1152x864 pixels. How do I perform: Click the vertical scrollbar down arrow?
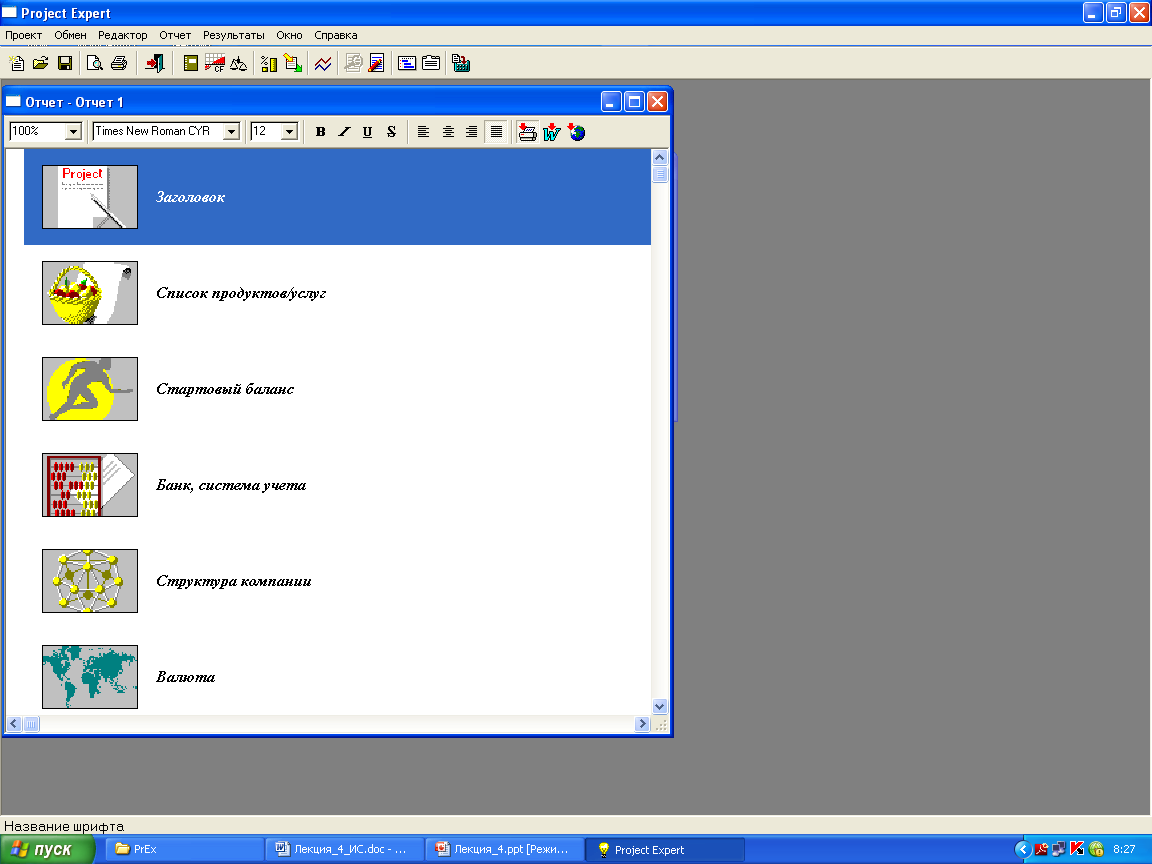point(660,707)
